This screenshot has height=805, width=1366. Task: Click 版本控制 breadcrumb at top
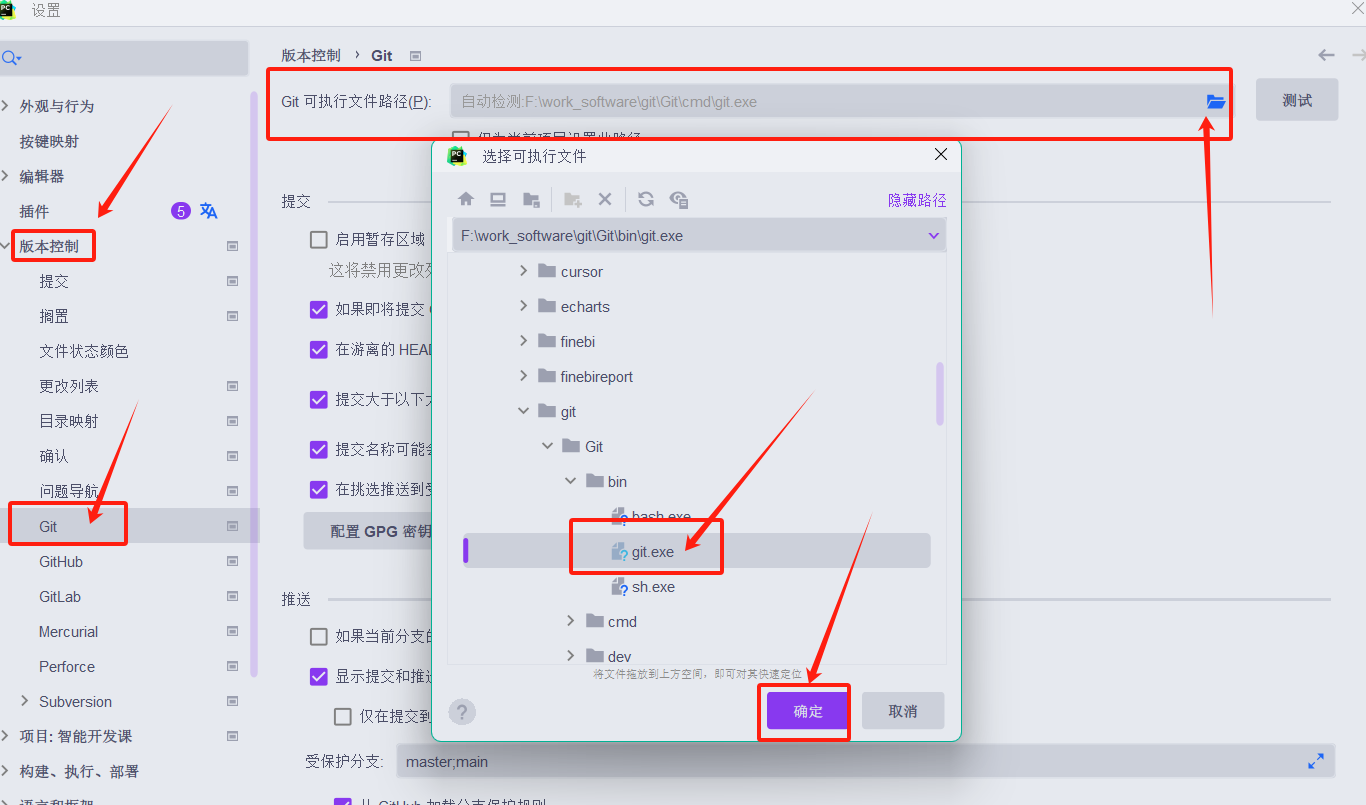coord(311,56)
